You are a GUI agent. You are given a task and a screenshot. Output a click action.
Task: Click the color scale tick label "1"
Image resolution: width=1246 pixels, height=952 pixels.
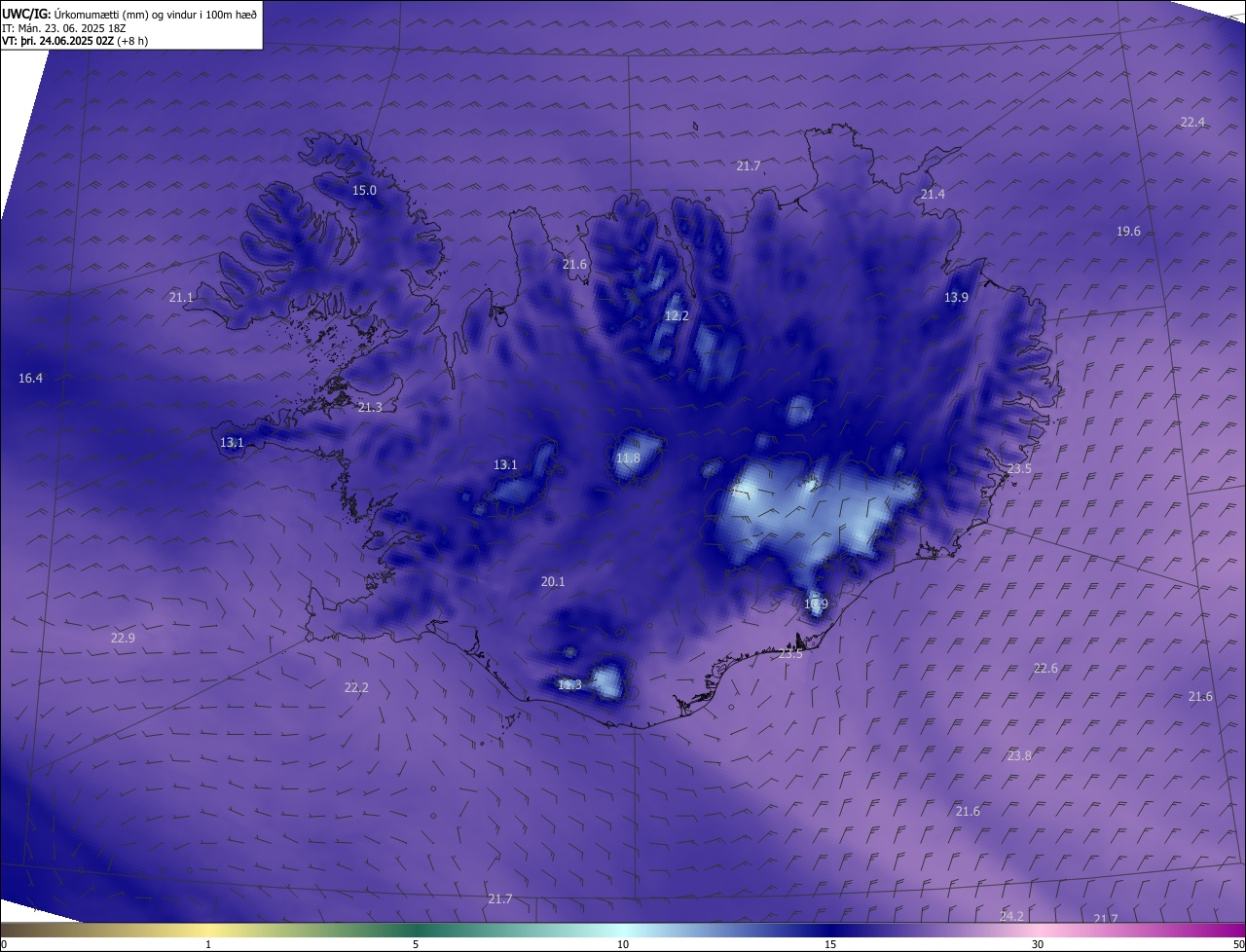208,944
